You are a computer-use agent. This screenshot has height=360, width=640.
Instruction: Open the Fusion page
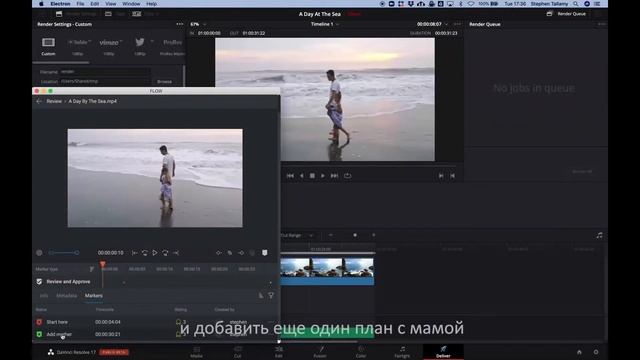tap(320, 351)
